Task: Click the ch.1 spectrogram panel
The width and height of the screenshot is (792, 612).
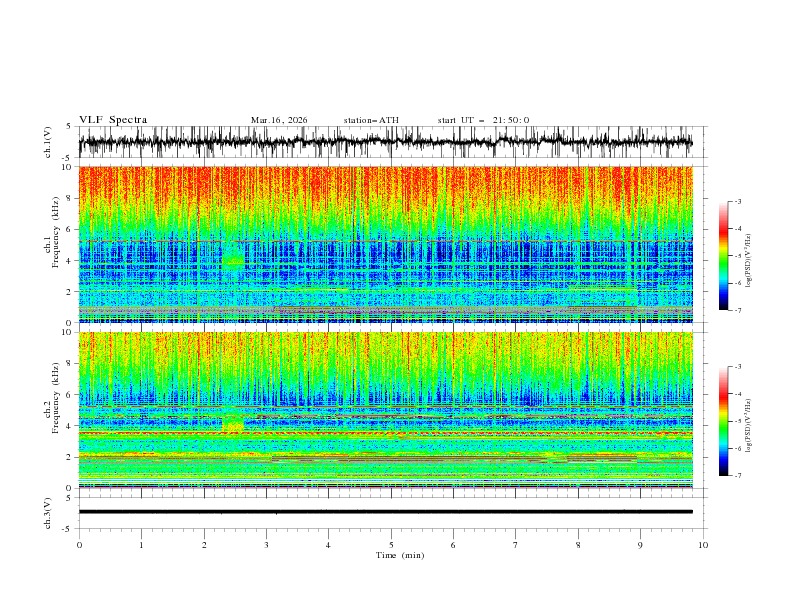Action: (385, 244)
